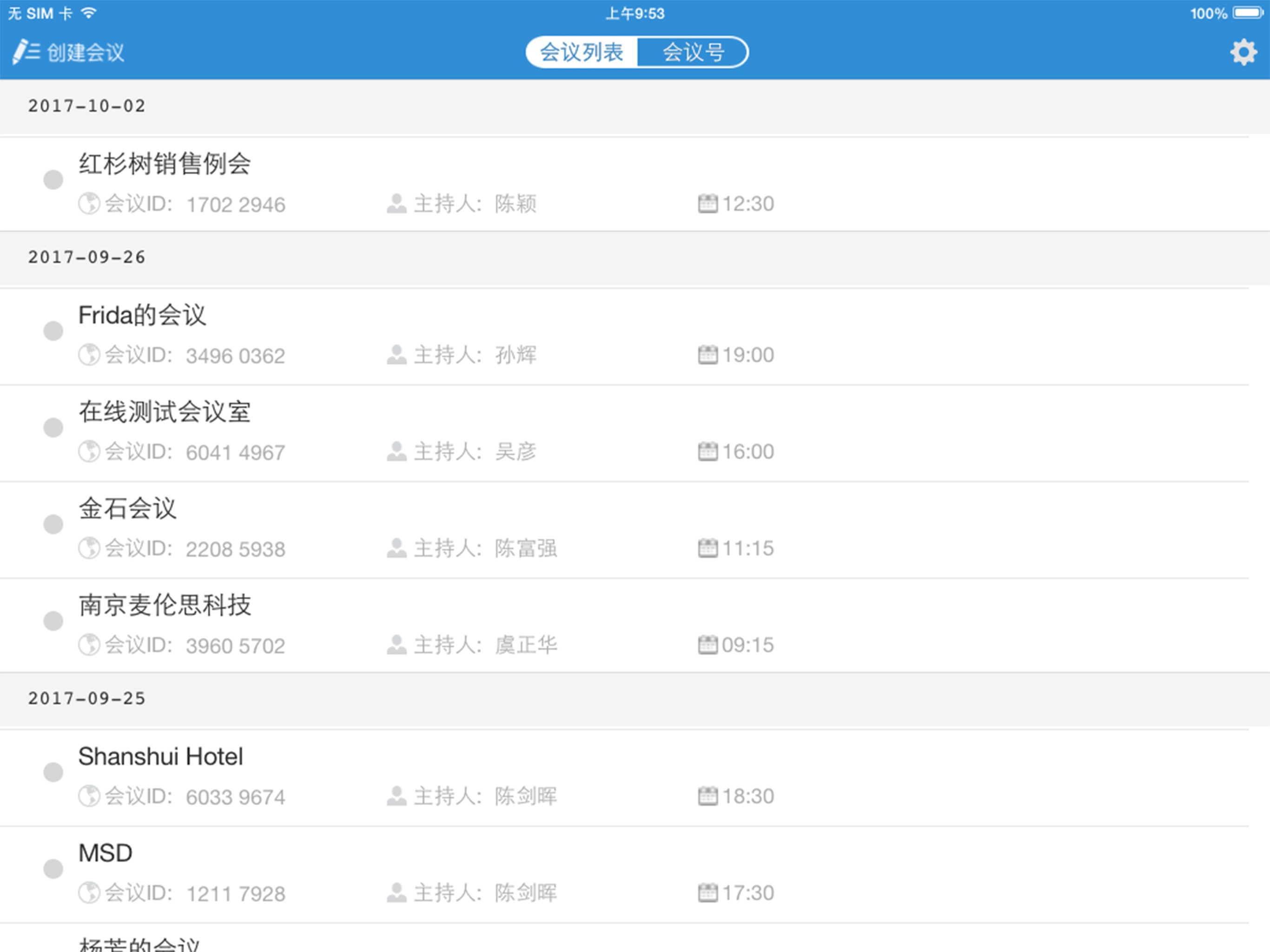
Task: Open the 金石会议 meeting title
Action: point(127,508)
